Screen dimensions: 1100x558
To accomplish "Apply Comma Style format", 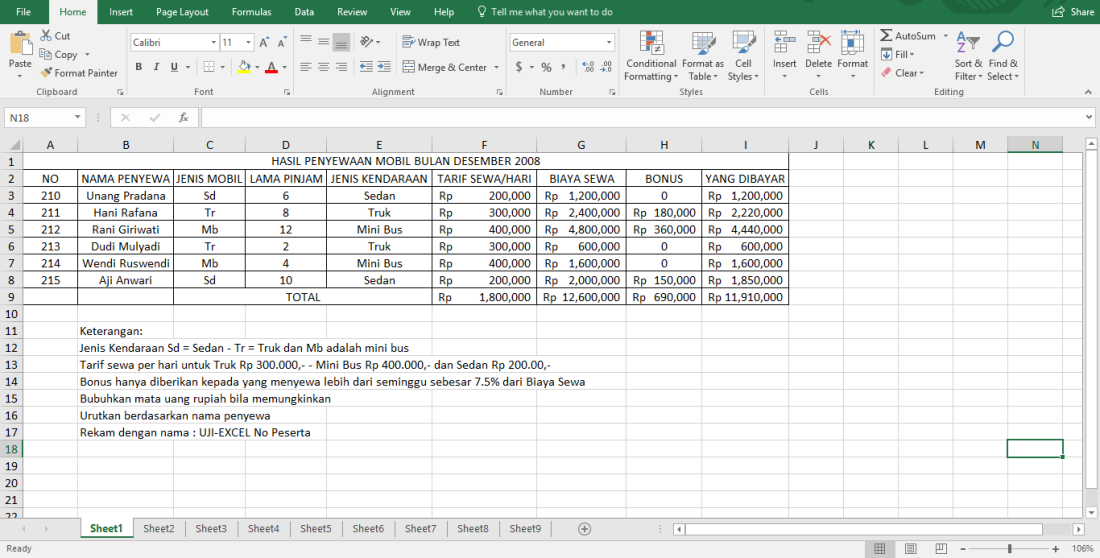I will (x=564, y=67).
